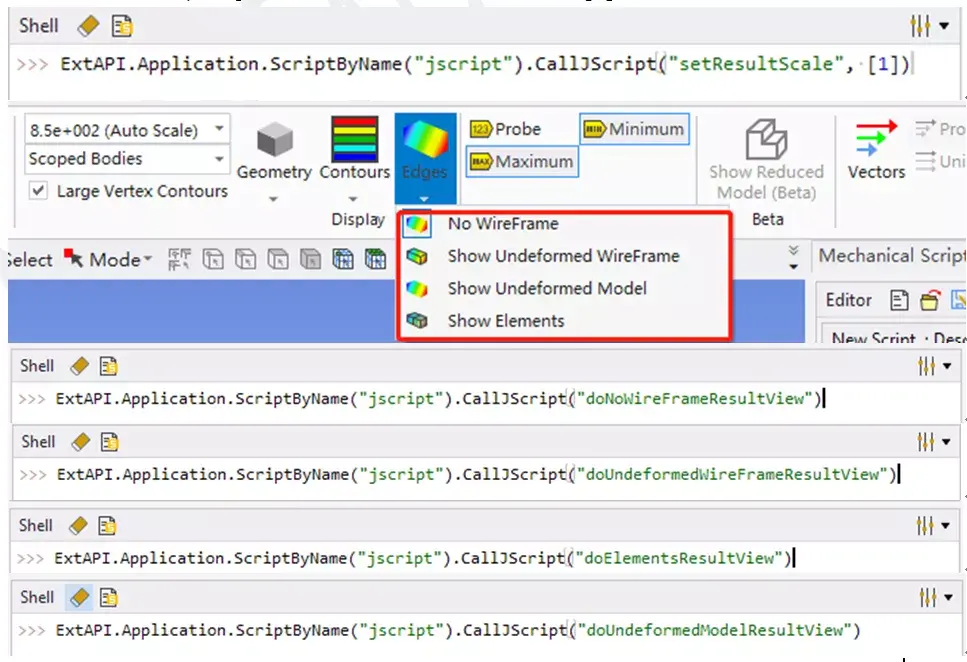Open the 8.5e+002 Auto Scale dropdown
The image size is (967, 662).
127,130
